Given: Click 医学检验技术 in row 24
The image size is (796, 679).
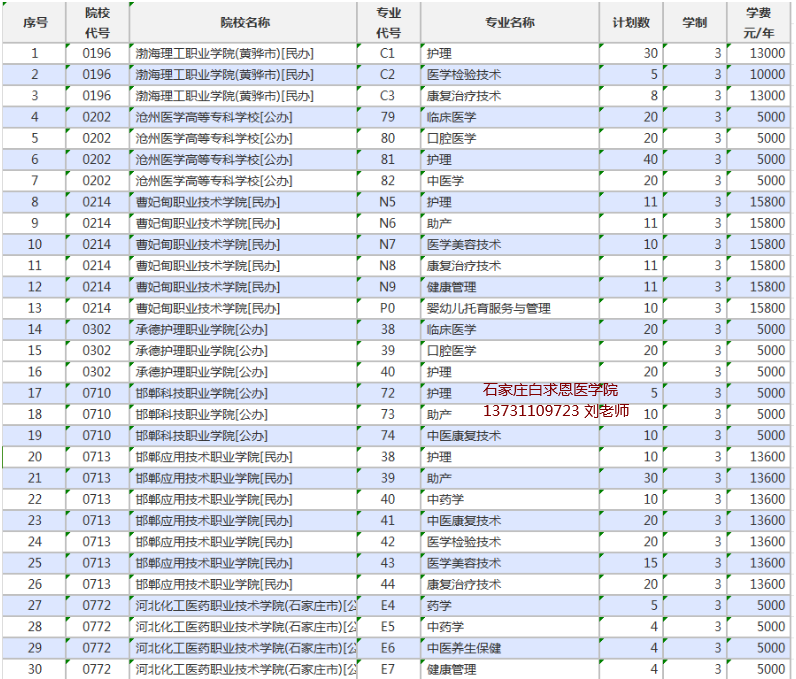Looking at the screenshot, I should point(464,542).
